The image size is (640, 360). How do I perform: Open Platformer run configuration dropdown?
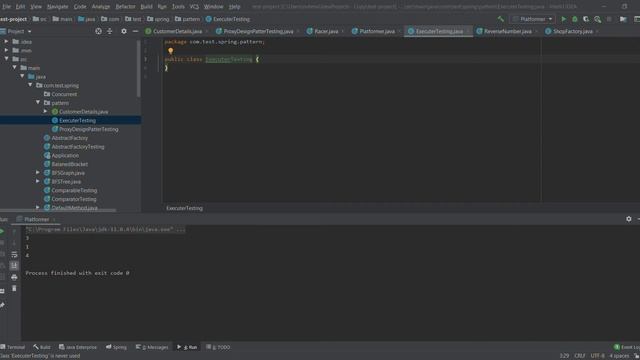point(533,19)
